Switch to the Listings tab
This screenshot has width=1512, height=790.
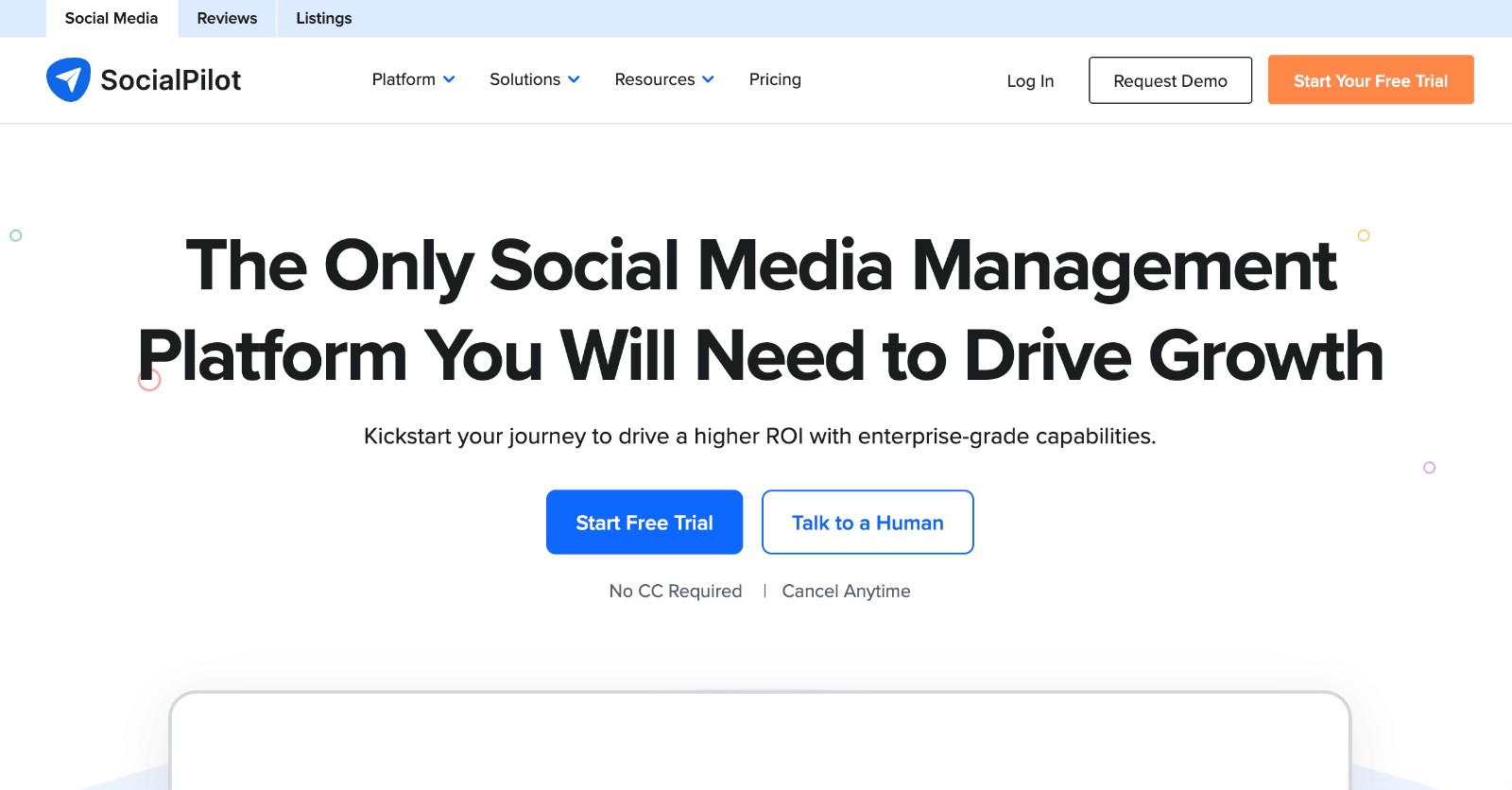coord(324,19)
